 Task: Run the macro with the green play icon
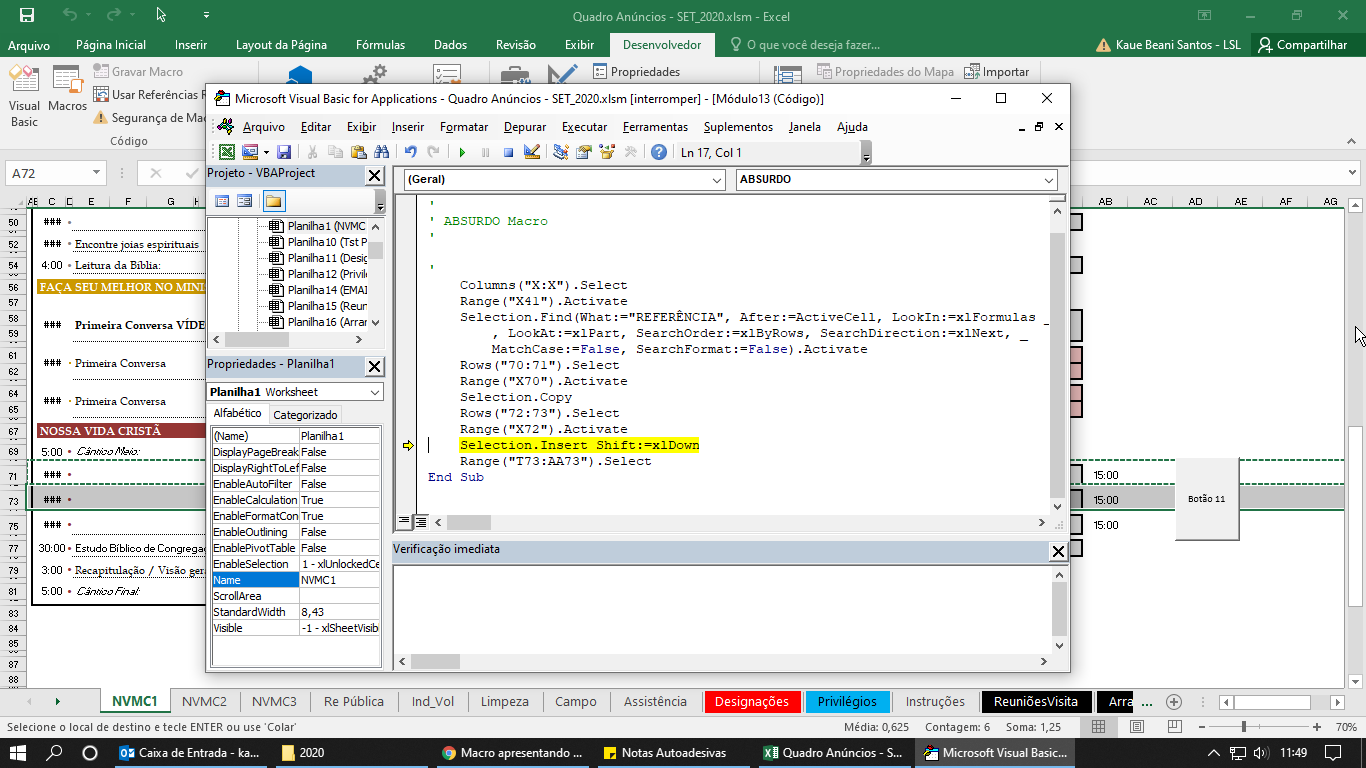[462, 152]
